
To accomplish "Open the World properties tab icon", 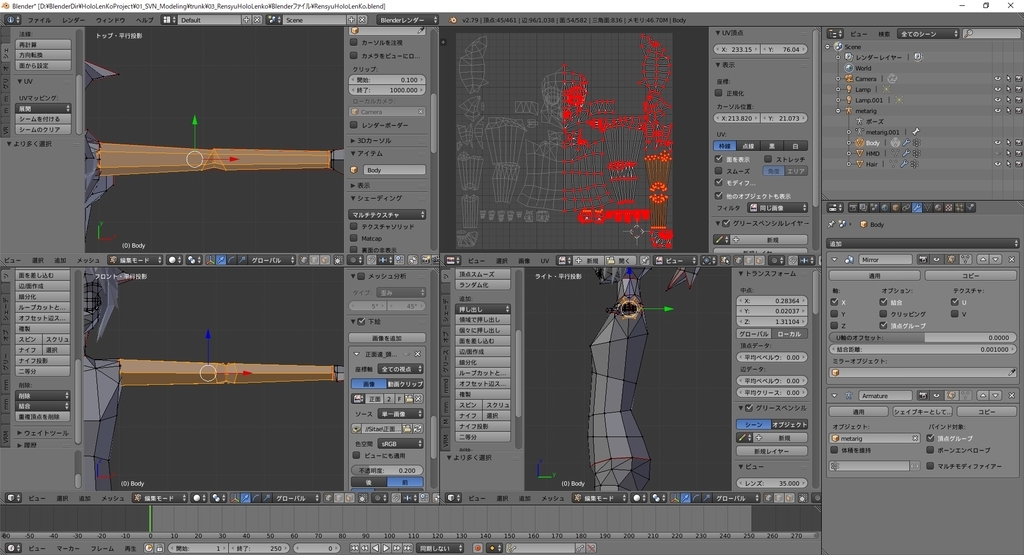I will (885, 208).
